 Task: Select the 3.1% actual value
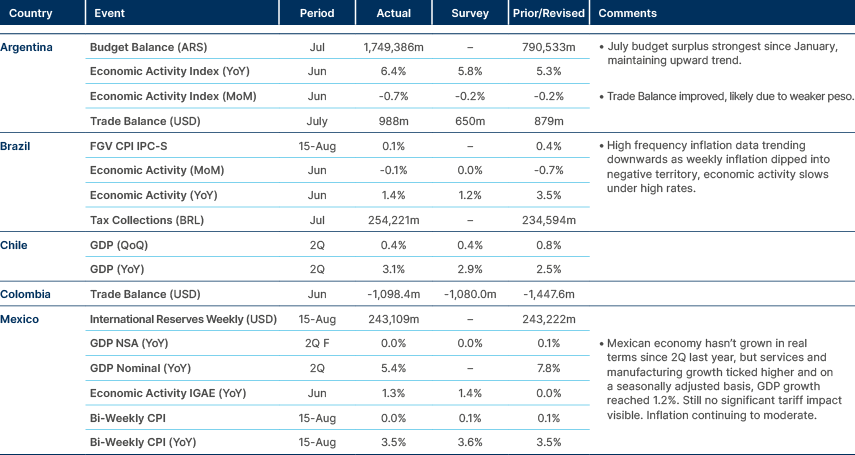[394, 269]
